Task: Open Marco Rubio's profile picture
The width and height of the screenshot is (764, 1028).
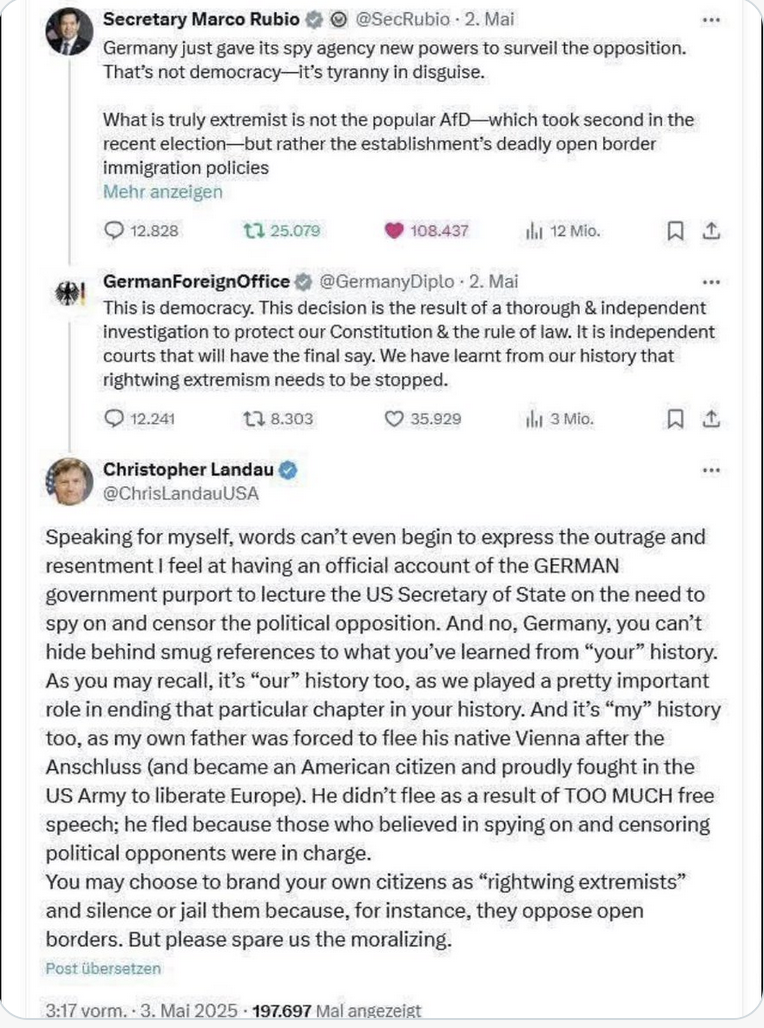Action: coord(69,32)
